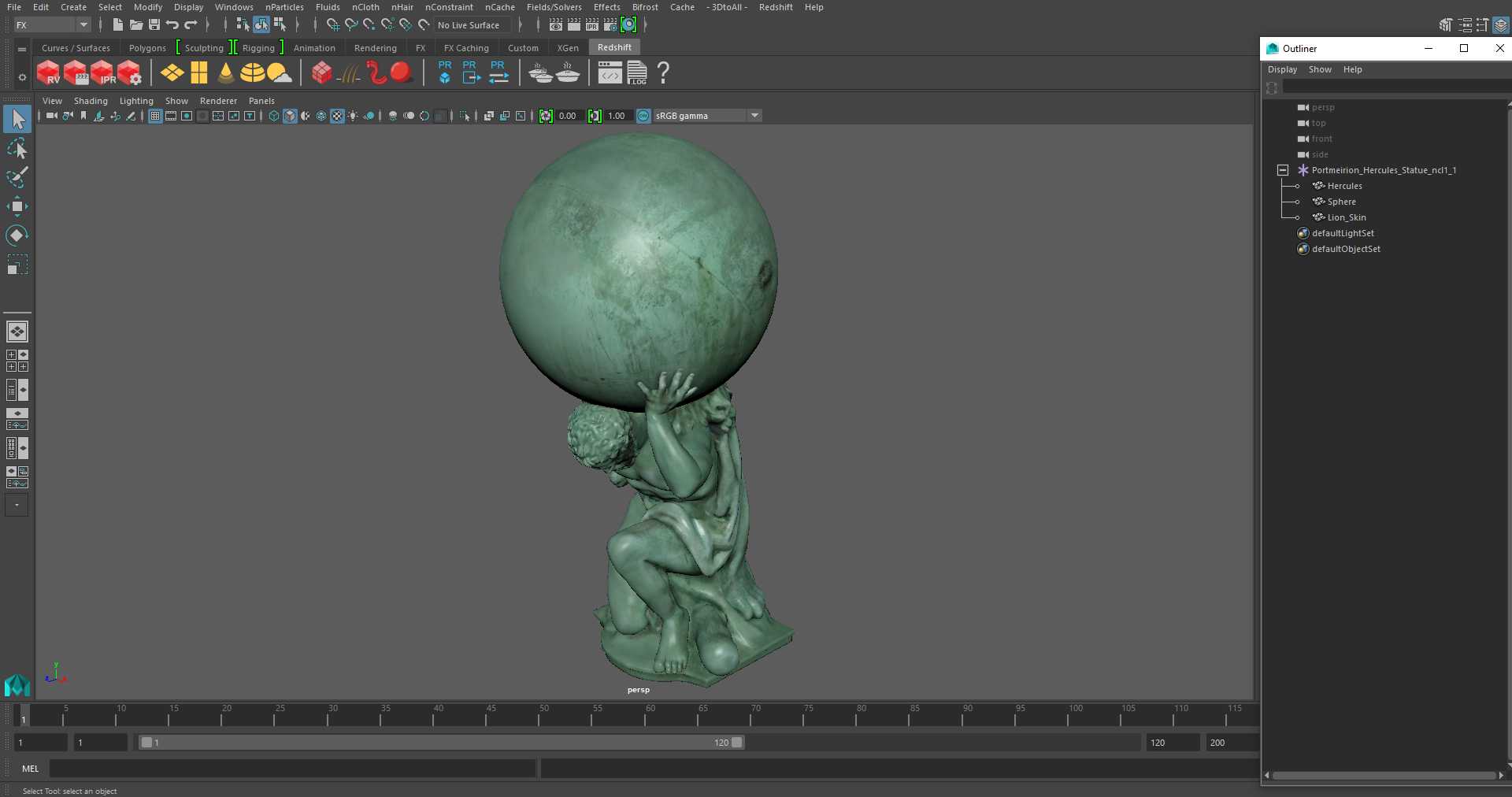Select the Lion_Skin mesh in Outliner
1512x797 pixels.
1347,217
